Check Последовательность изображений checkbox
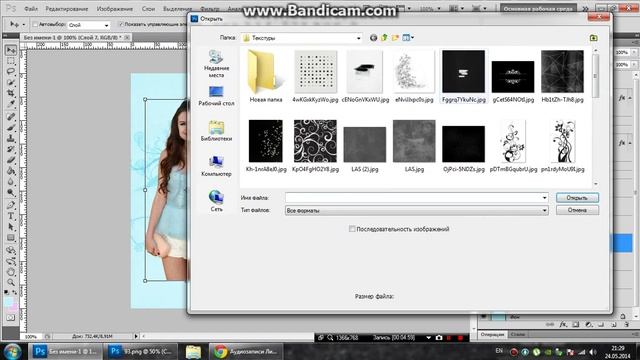The height and width of the screenshot is (360, 640). click(x=352, y=229)
